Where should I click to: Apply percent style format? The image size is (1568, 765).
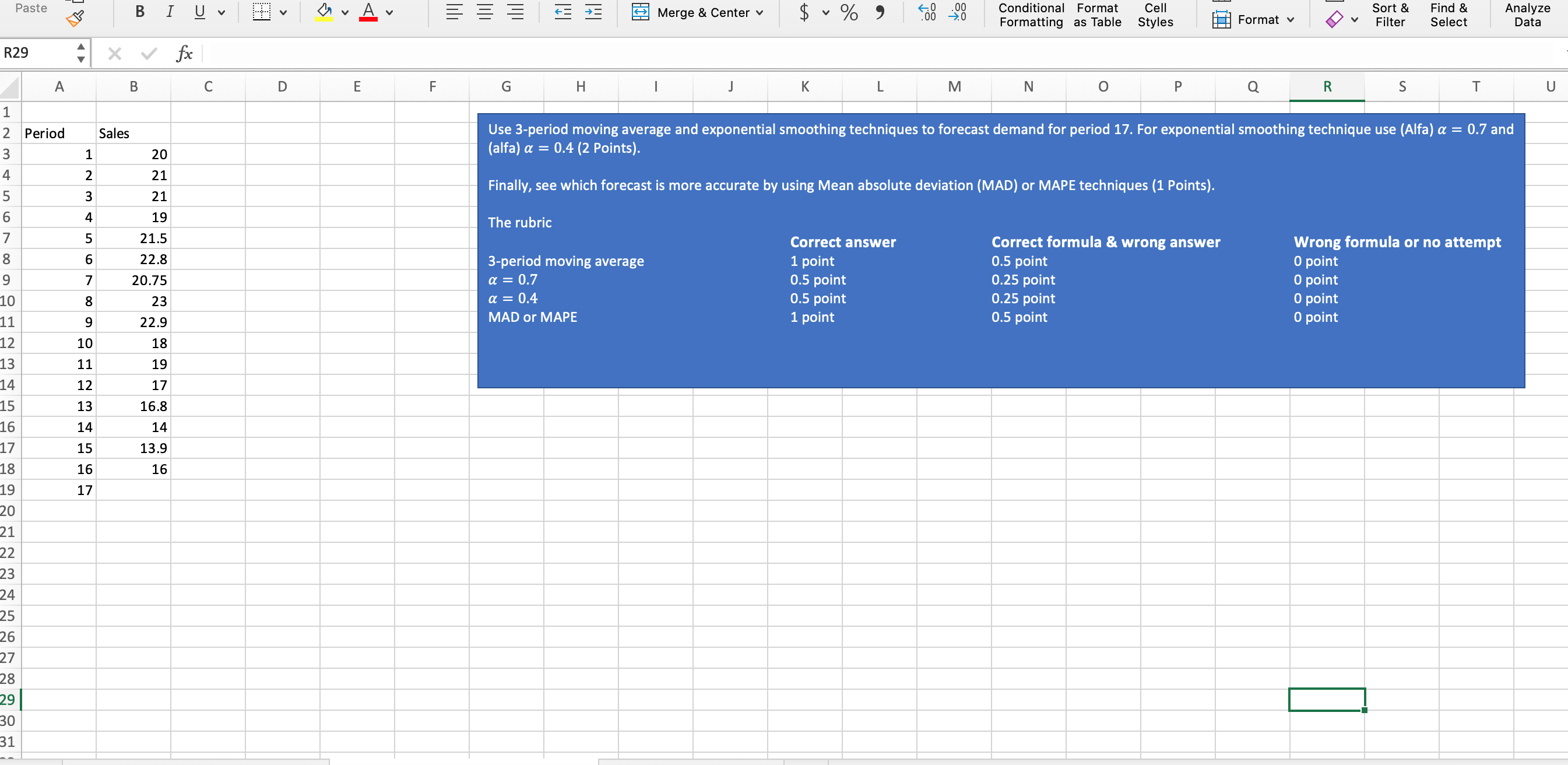849,12
